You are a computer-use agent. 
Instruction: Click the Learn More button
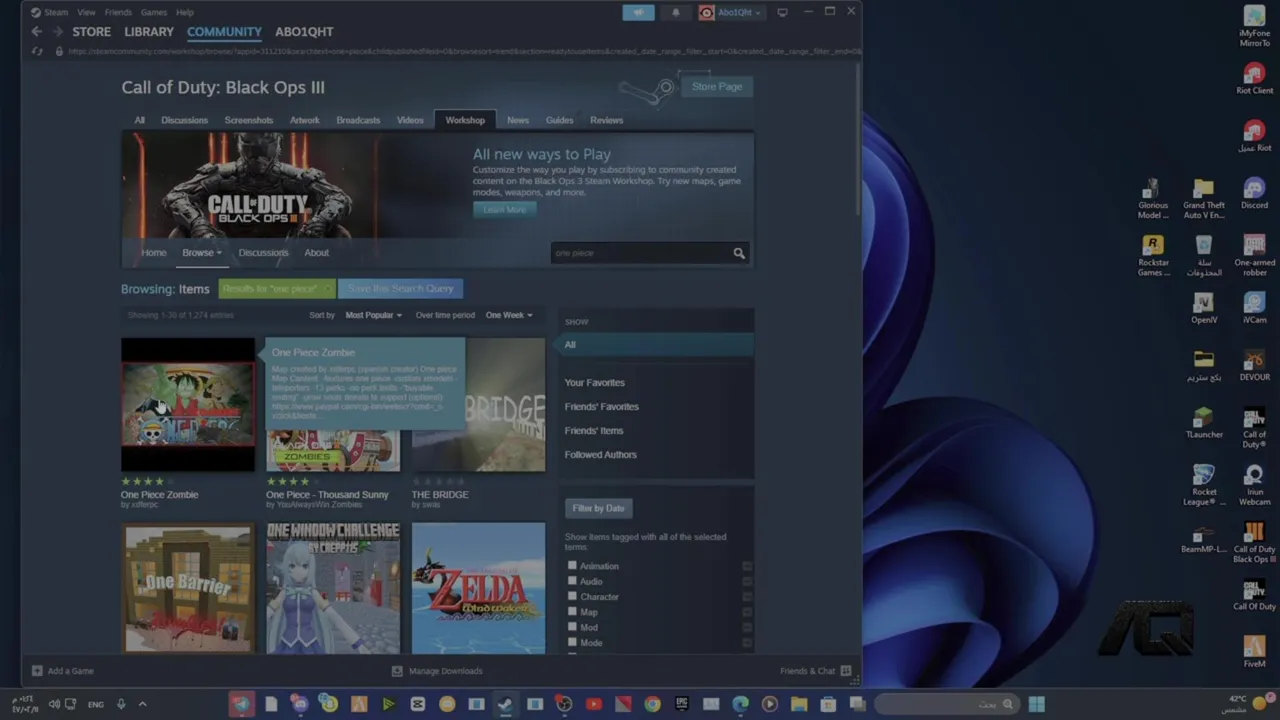pos(504,209)
